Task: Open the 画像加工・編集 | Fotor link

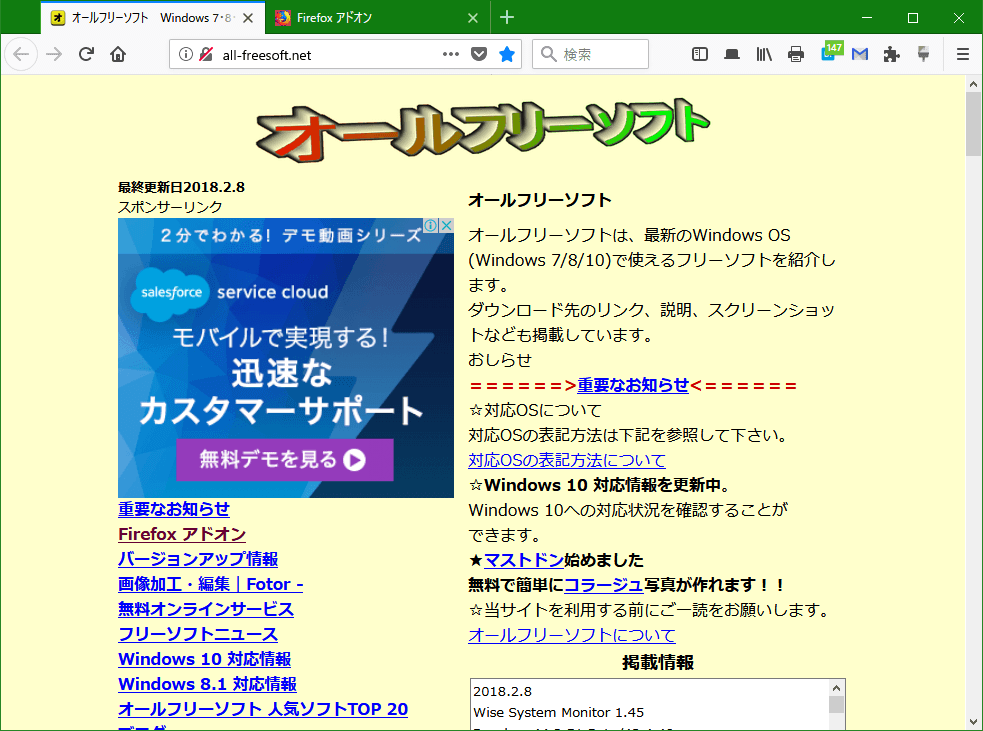Action: [x=211, y=584]
